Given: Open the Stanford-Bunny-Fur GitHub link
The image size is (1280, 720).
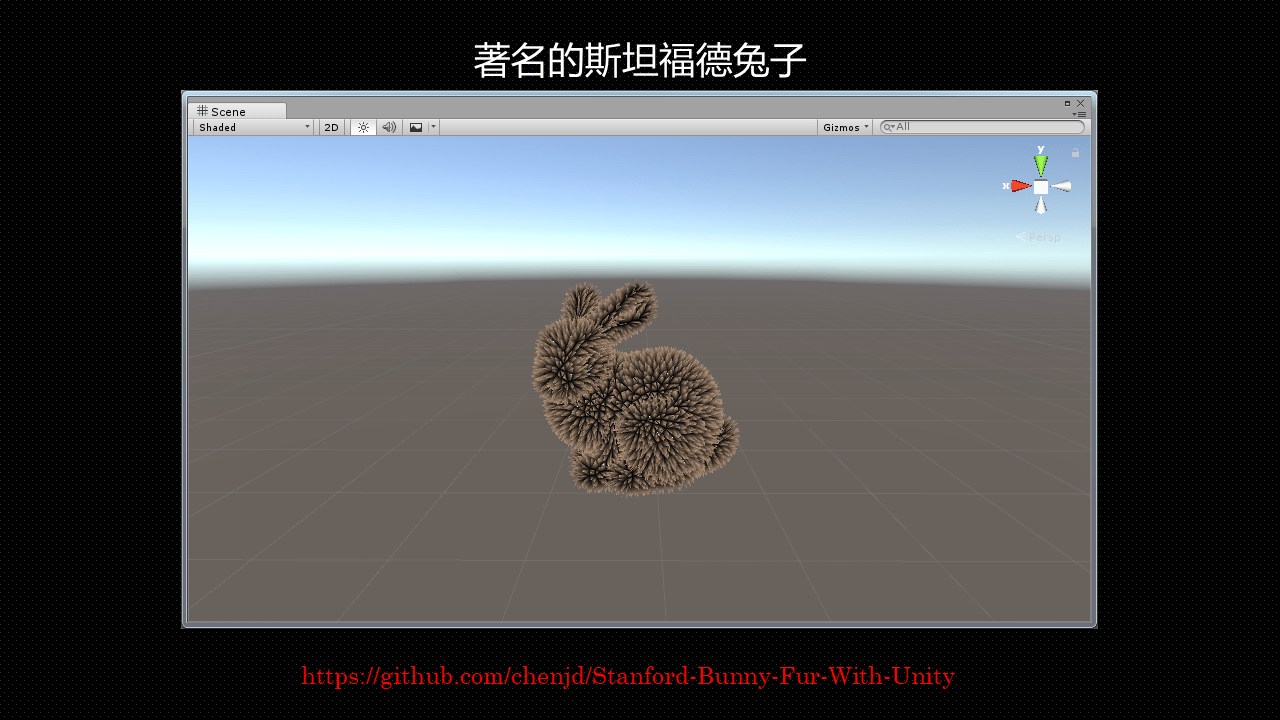Looking at the screenshot, I should point(628,677).
